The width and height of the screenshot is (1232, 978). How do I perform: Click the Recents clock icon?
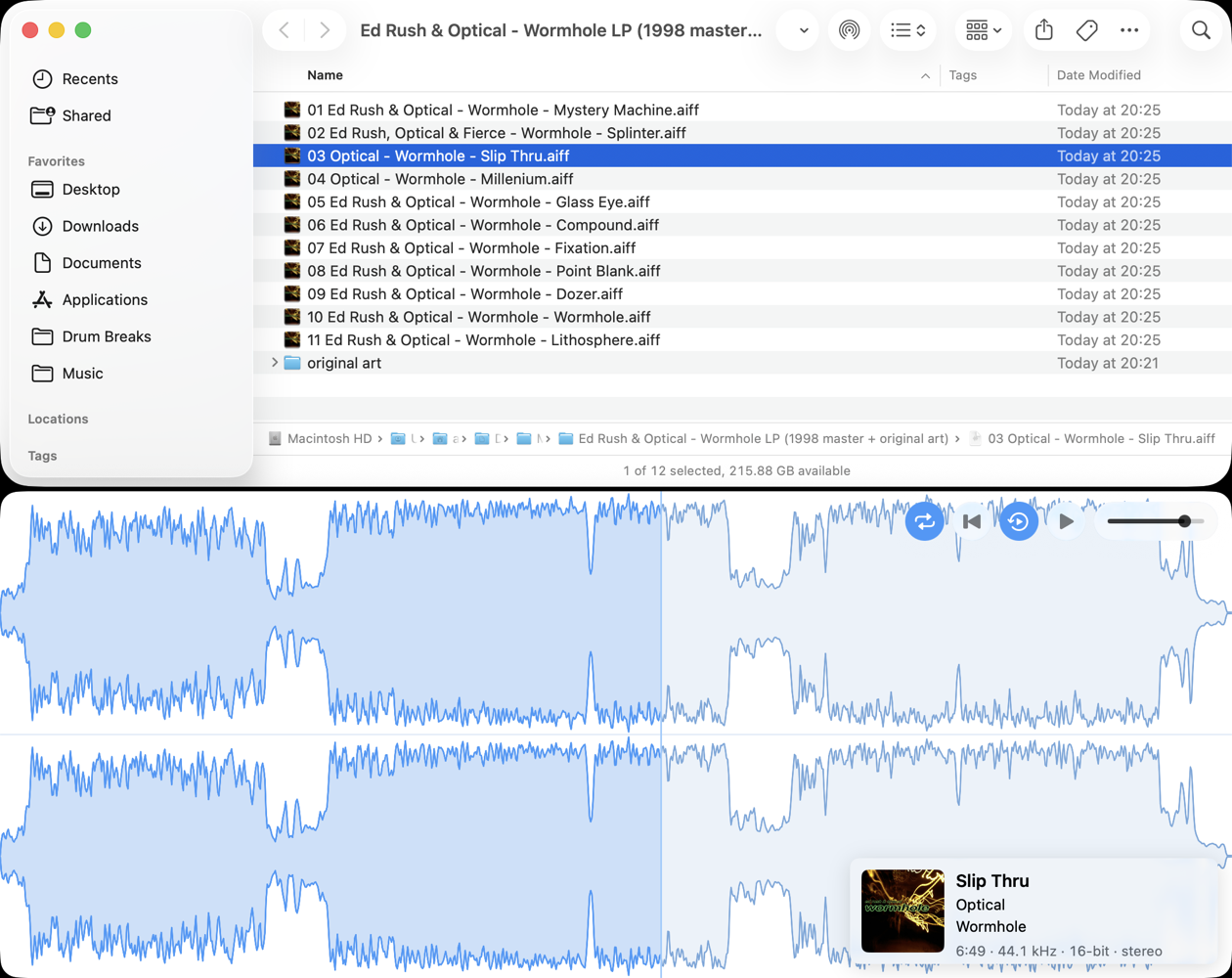(42, 79)
